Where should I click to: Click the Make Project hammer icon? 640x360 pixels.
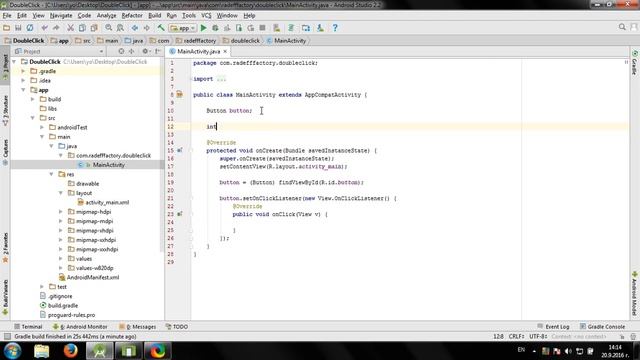(161, 28)
